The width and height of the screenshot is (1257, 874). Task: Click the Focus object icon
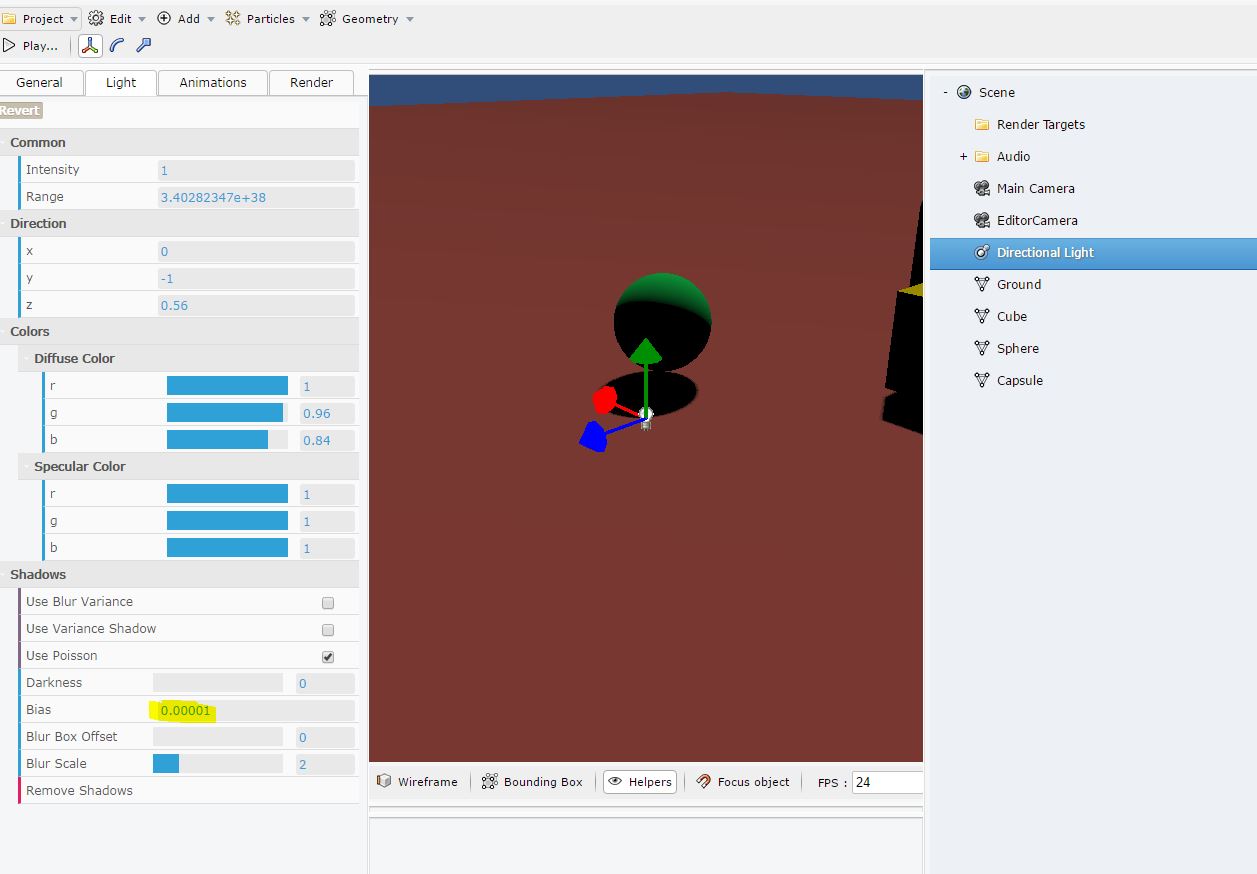pyautogui.click(x=704, y=782)
